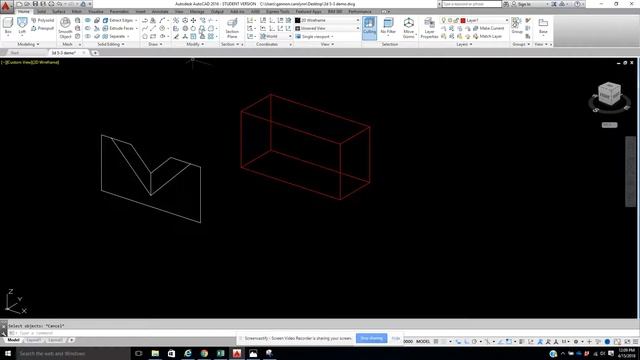The image size is (640, 360).
Task: Switch to the Surface ribbon tab
Action: (x=59, y=11)
